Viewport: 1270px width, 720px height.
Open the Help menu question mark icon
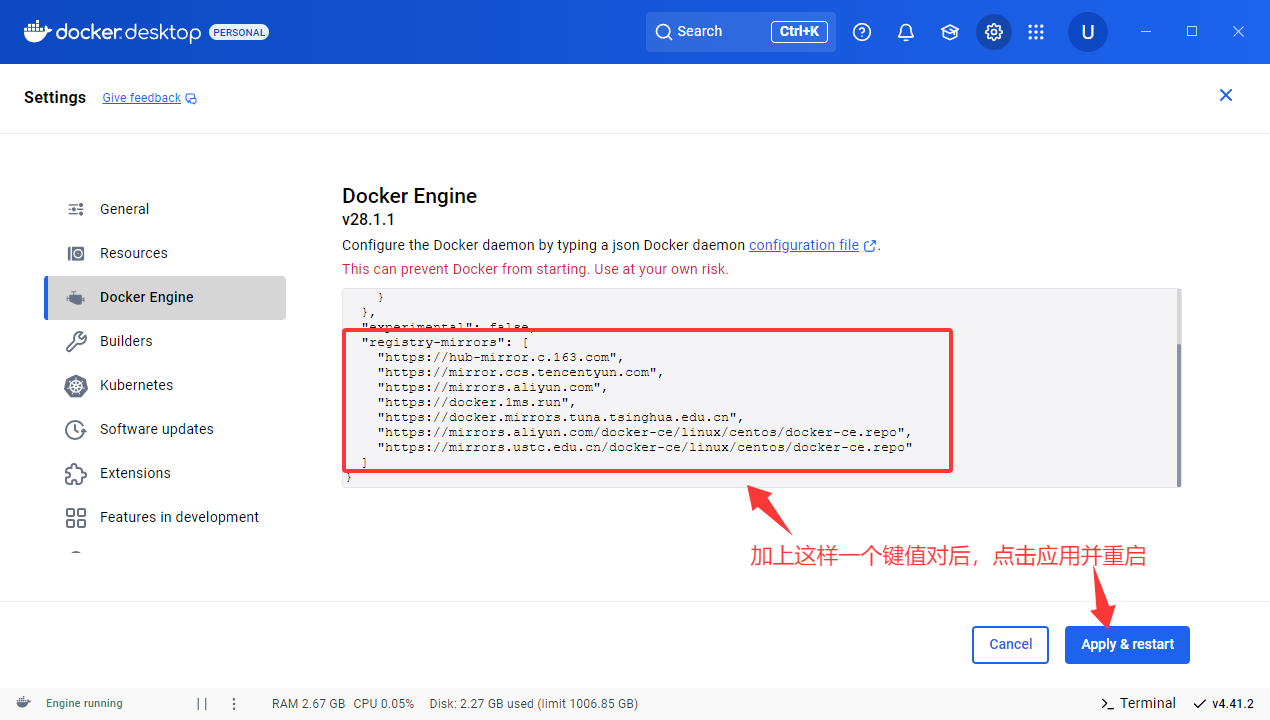pyautogui.click(x=862, y=32)
